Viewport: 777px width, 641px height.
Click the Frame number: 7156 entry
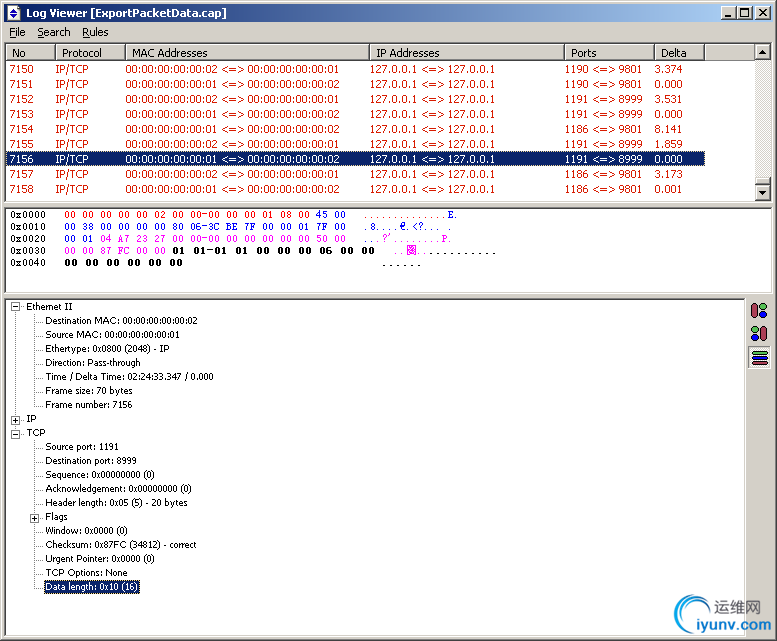point(89,405)
